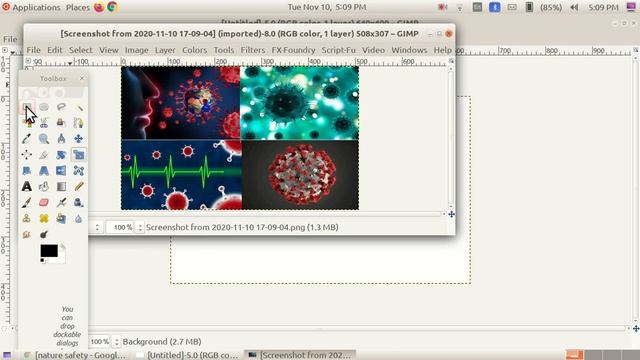640x360 pixels.
Task: Select the Scale tool
Action: (79, 155)
